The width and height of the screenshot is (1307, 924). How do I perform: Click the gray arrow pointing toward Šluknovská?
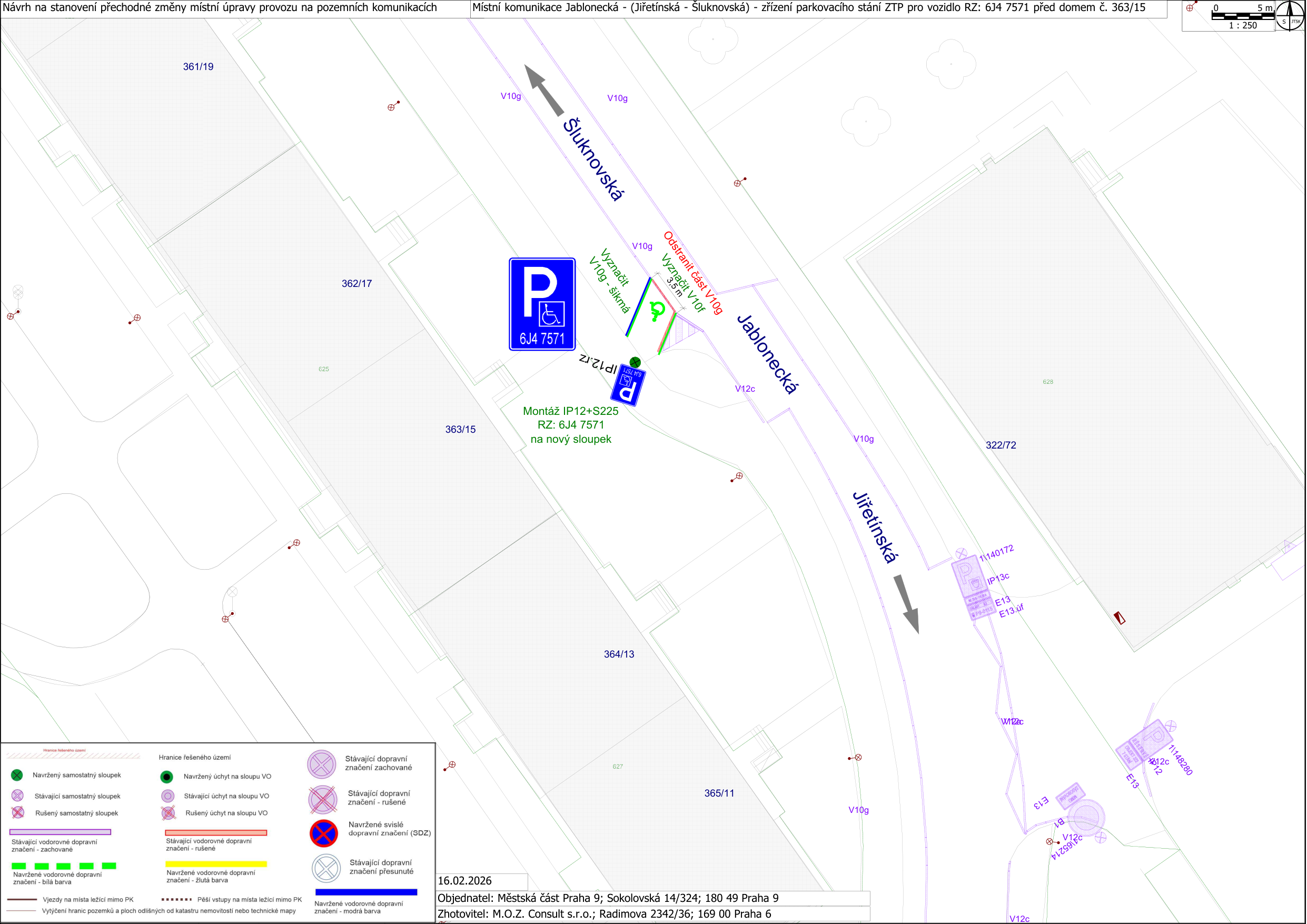pyautogui.click(x=543, y=91)
